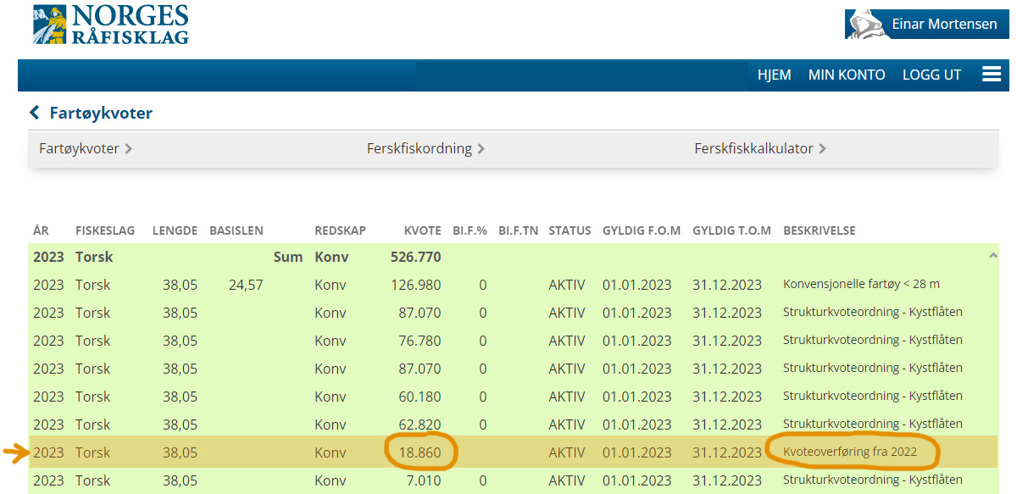Sort table by KVOTE column header

pyautogui.click(x=421, y=231)
